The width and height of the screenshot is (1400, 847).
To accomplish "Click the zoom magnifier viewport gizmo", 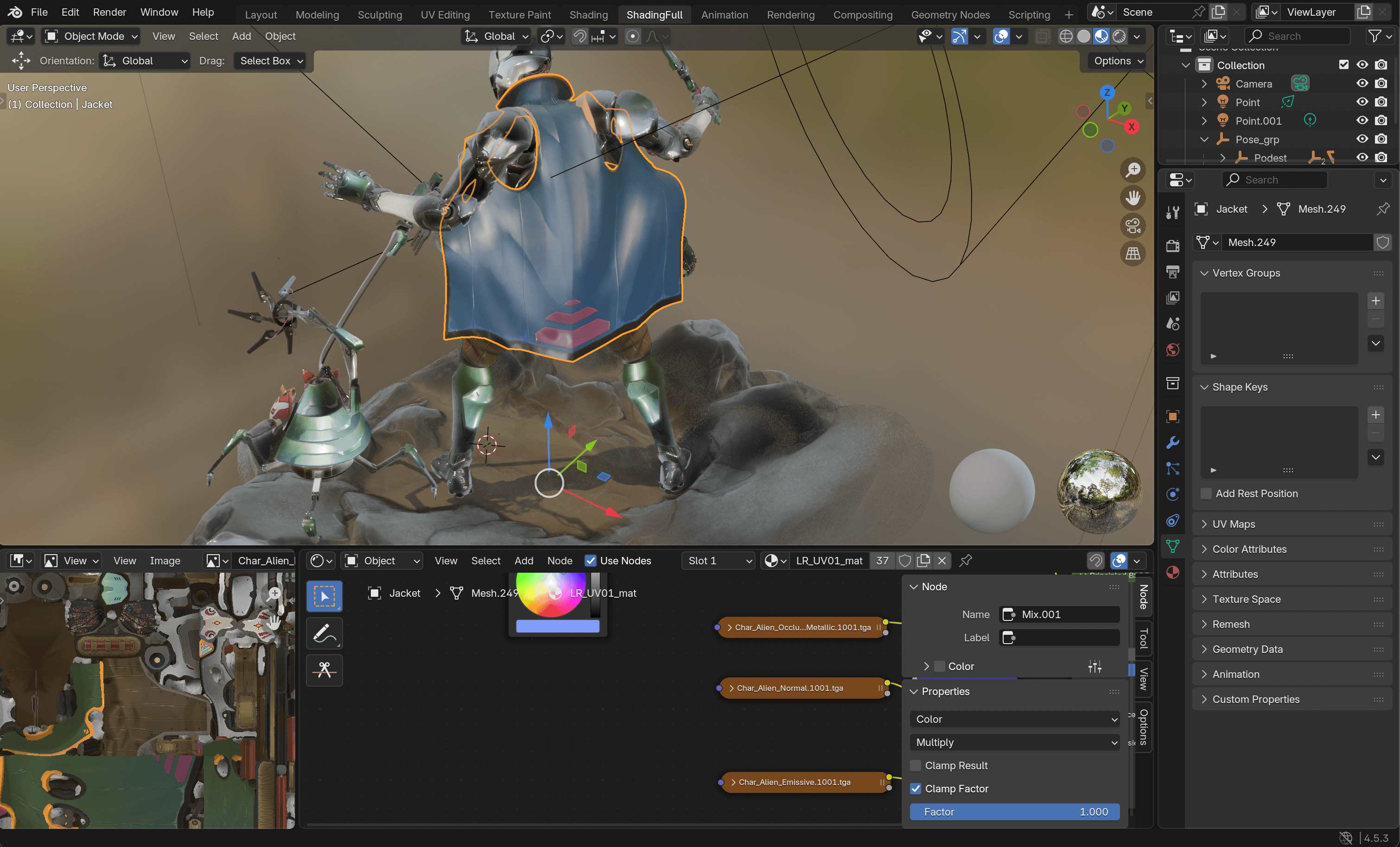I will point(1133,169).
